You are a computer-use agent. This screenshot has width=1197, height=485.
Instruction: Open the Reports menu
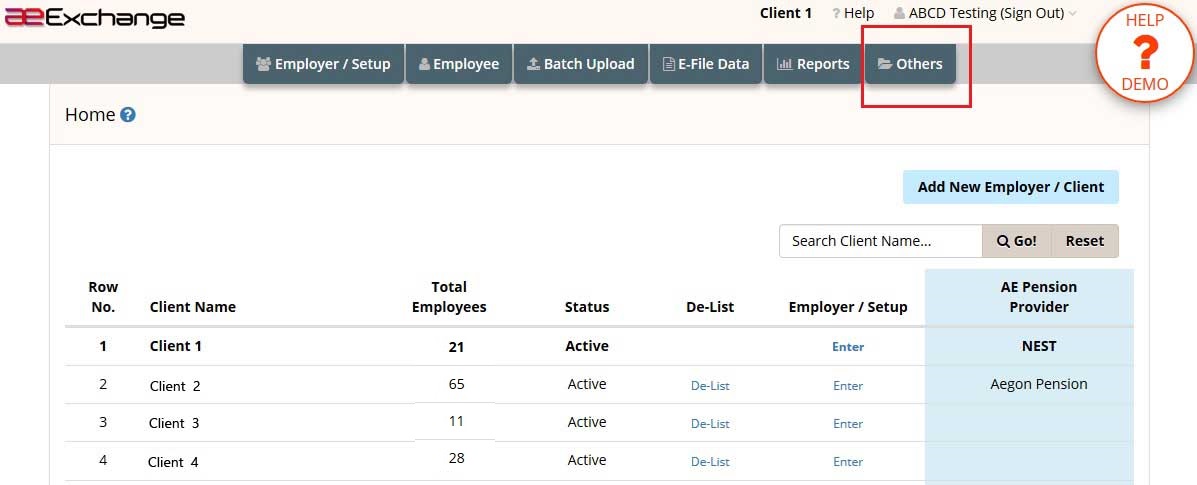[x=813, y=64]
